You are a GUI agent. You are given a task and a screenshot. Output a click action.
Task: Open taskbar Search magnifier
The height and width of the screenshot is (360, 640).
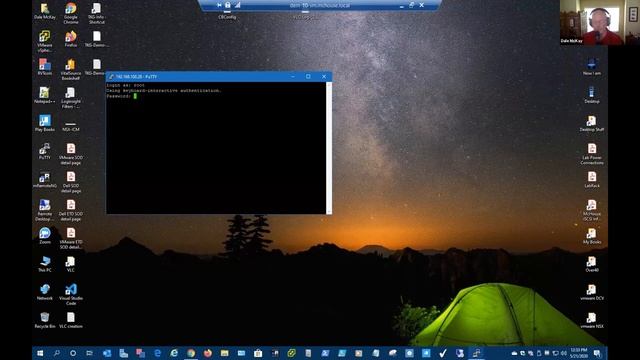point(56,353)
